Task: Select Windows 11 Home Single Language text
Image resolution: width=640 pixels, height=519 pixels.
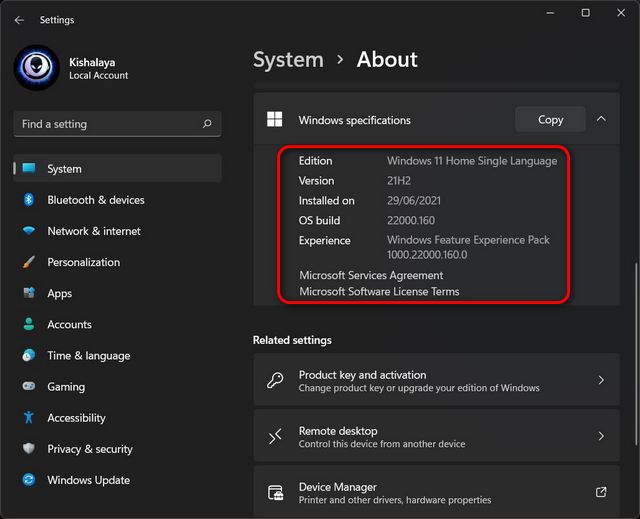Action: (x=472, y=161)
